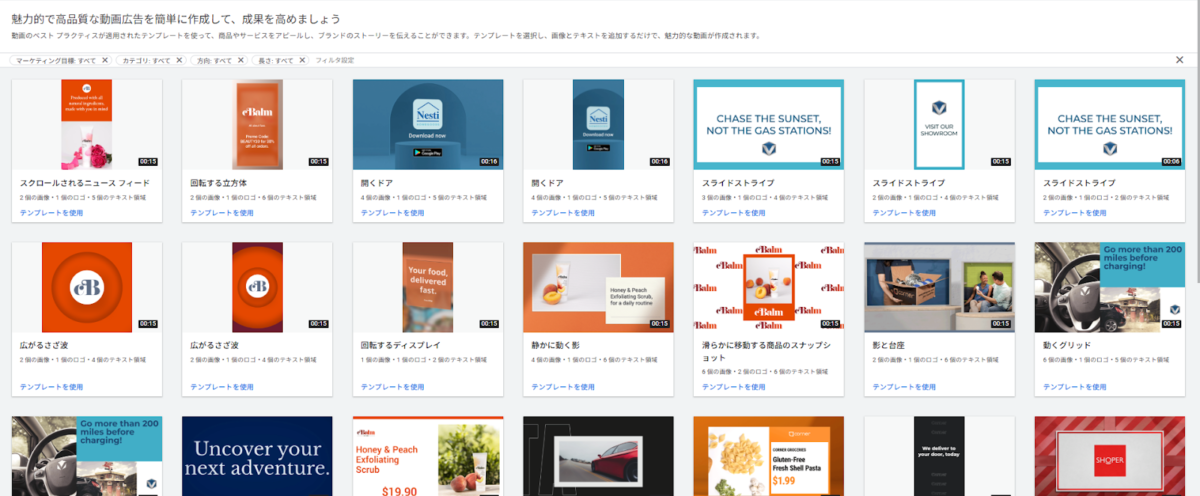Remove the 方向 filter chip via its X

click(242, 60)
